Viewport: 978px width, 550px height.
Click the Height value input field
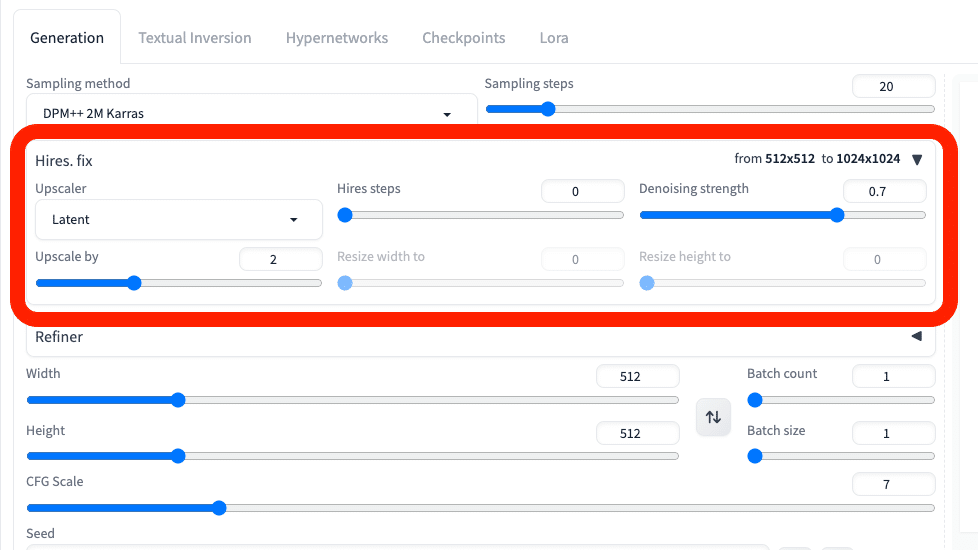pos(637,434)
